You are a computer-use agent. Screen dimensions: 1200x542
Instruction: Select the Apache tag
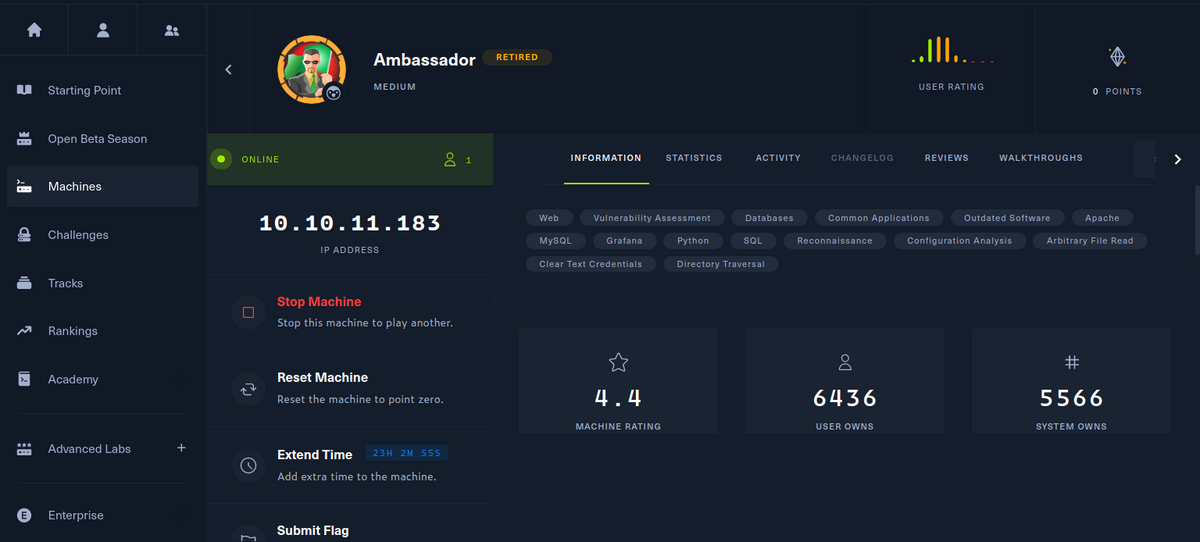(x=1103, y=217)
